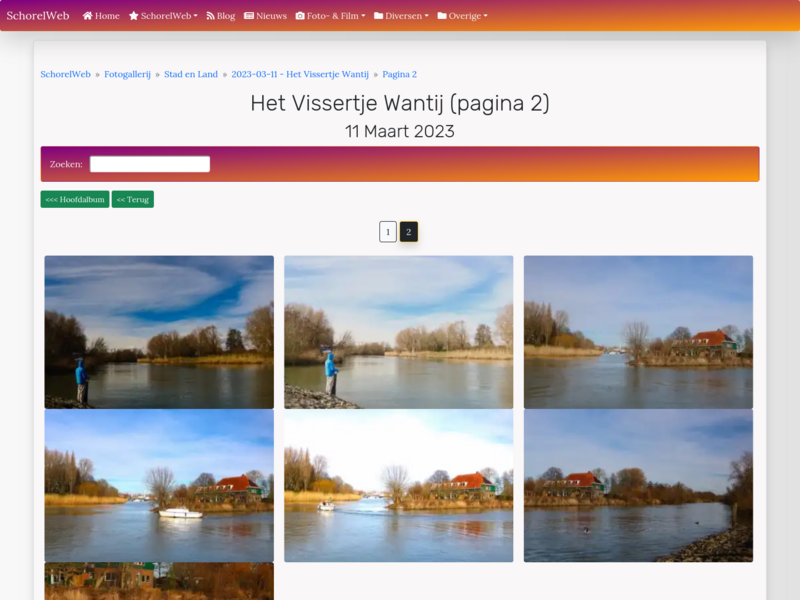Open 2023-03-11 - Het Vissertje Wantij breadcrumb
The image size is (800, 600).
pyautogui.click(x=300, y=74)
